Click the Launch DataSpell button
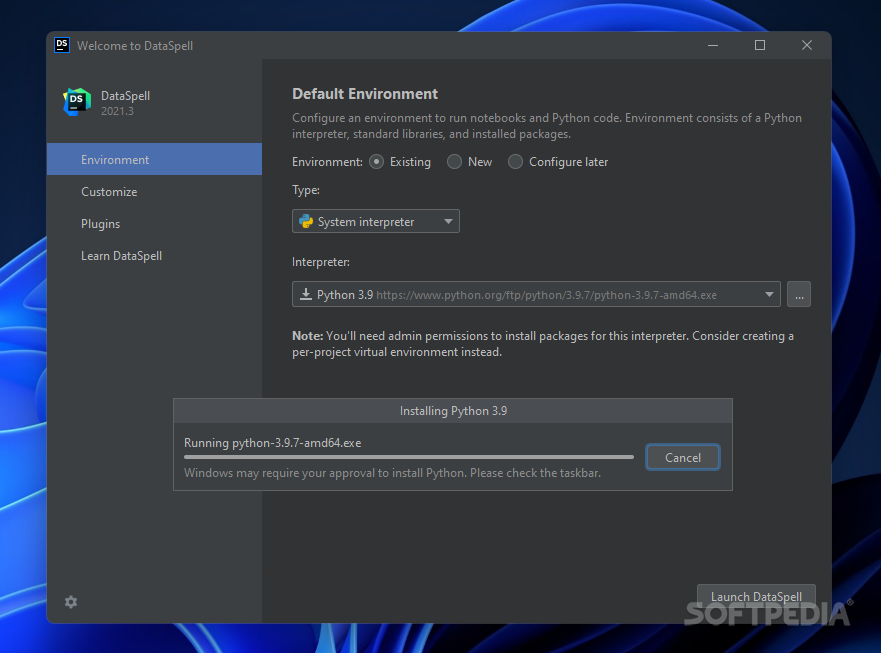881x653 pixels. click(x=756, y=596)
